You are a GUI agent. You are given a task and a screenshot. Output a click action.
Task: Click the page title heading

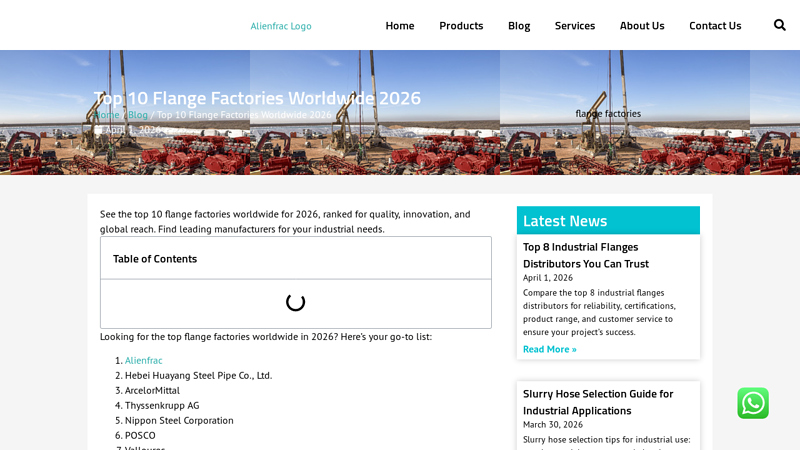257,98
